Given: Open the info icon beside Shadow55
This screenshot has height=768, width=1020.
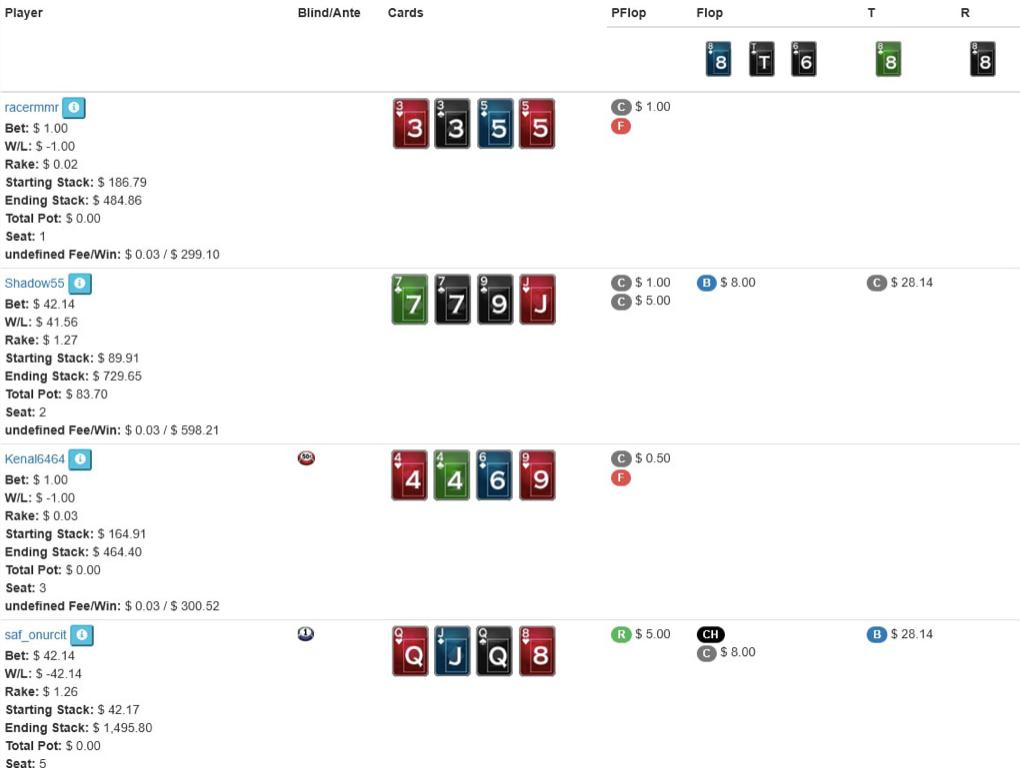Looking at the screenshot, I should point(80,284).
